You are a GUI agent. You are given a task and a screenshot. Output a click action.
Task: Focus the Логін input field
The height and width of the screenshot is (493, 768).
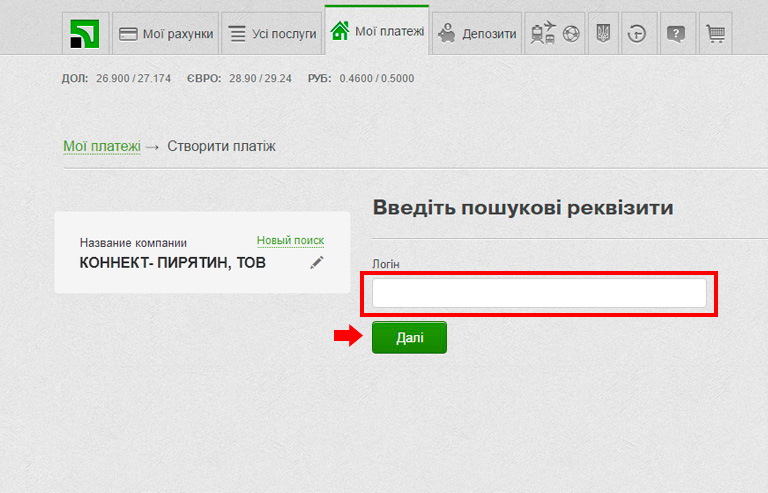(x=539, y=293)
